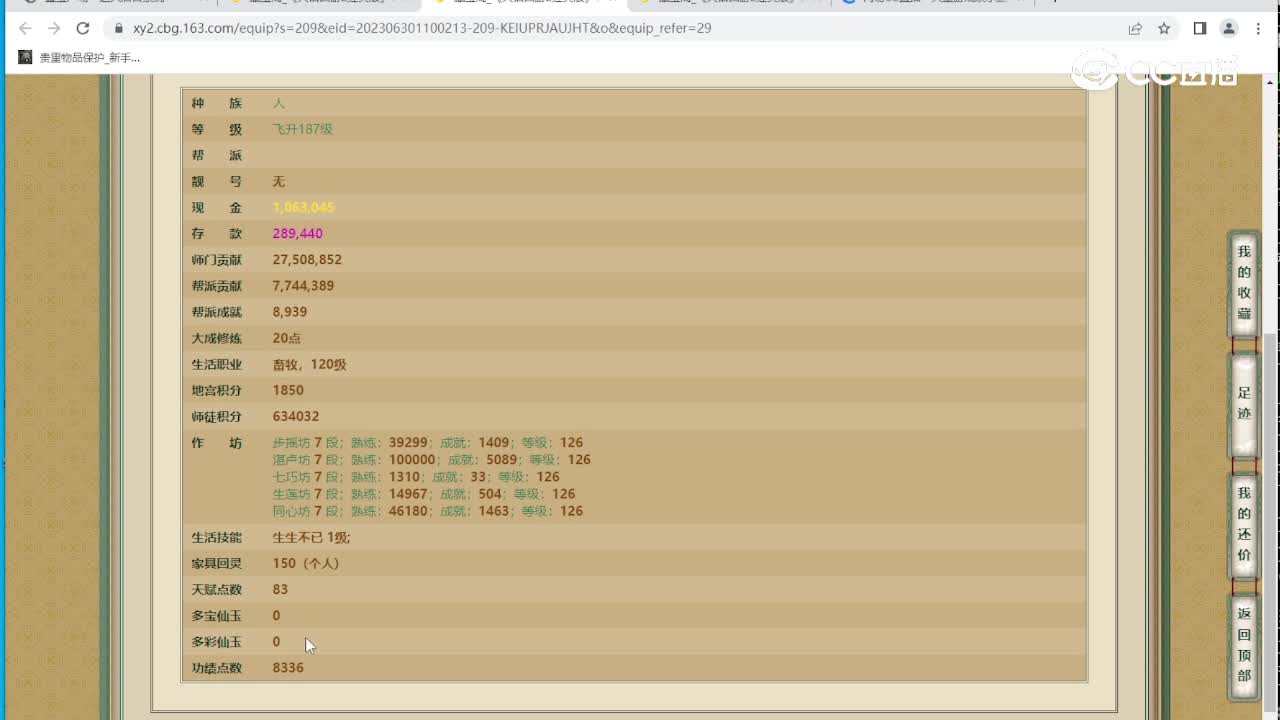Open the 贵重物品保护 bookmark
The height and width of the screenshot is (720, 1280).
click(80, 58)
